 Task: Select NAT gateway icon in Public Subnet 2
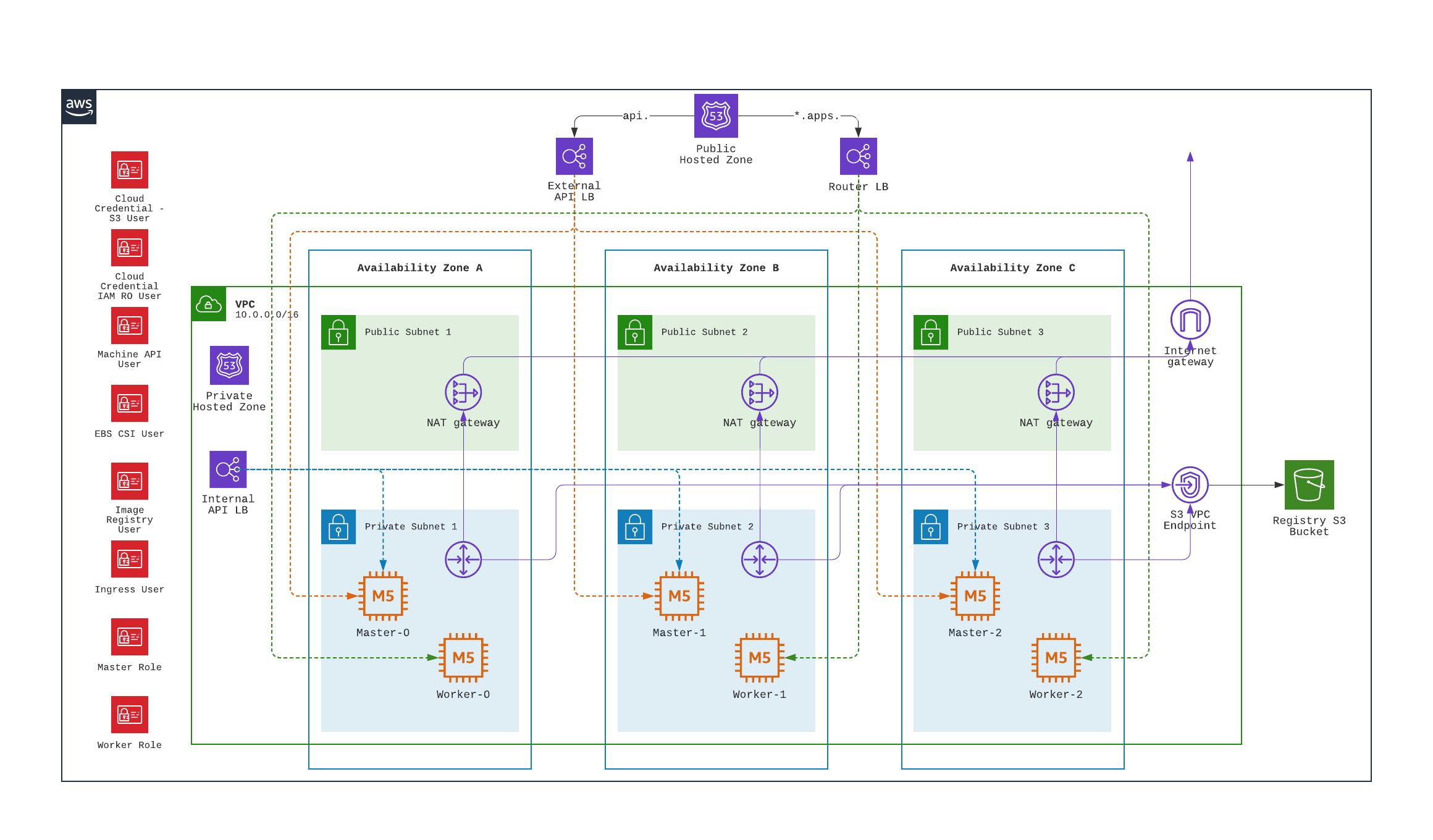[x=760, y=392]
